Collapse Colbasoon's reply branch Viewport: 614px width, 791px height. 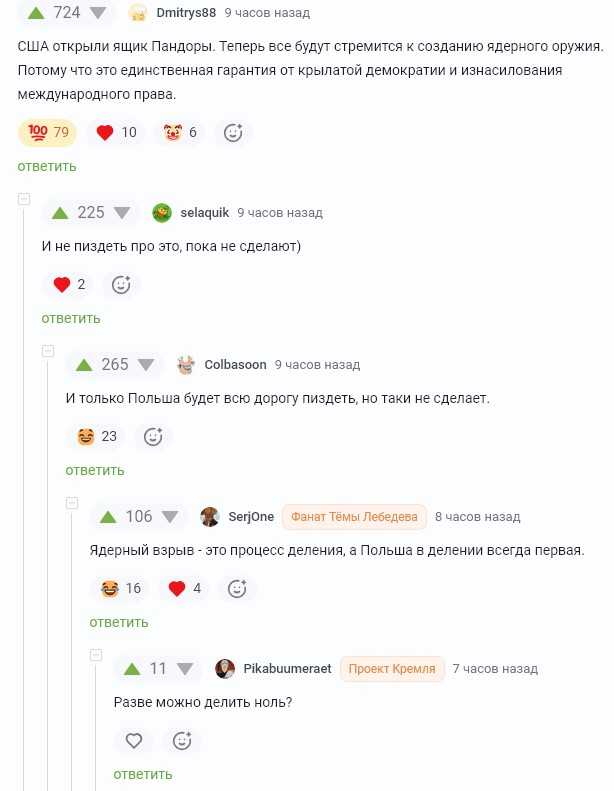coord(48,352)
